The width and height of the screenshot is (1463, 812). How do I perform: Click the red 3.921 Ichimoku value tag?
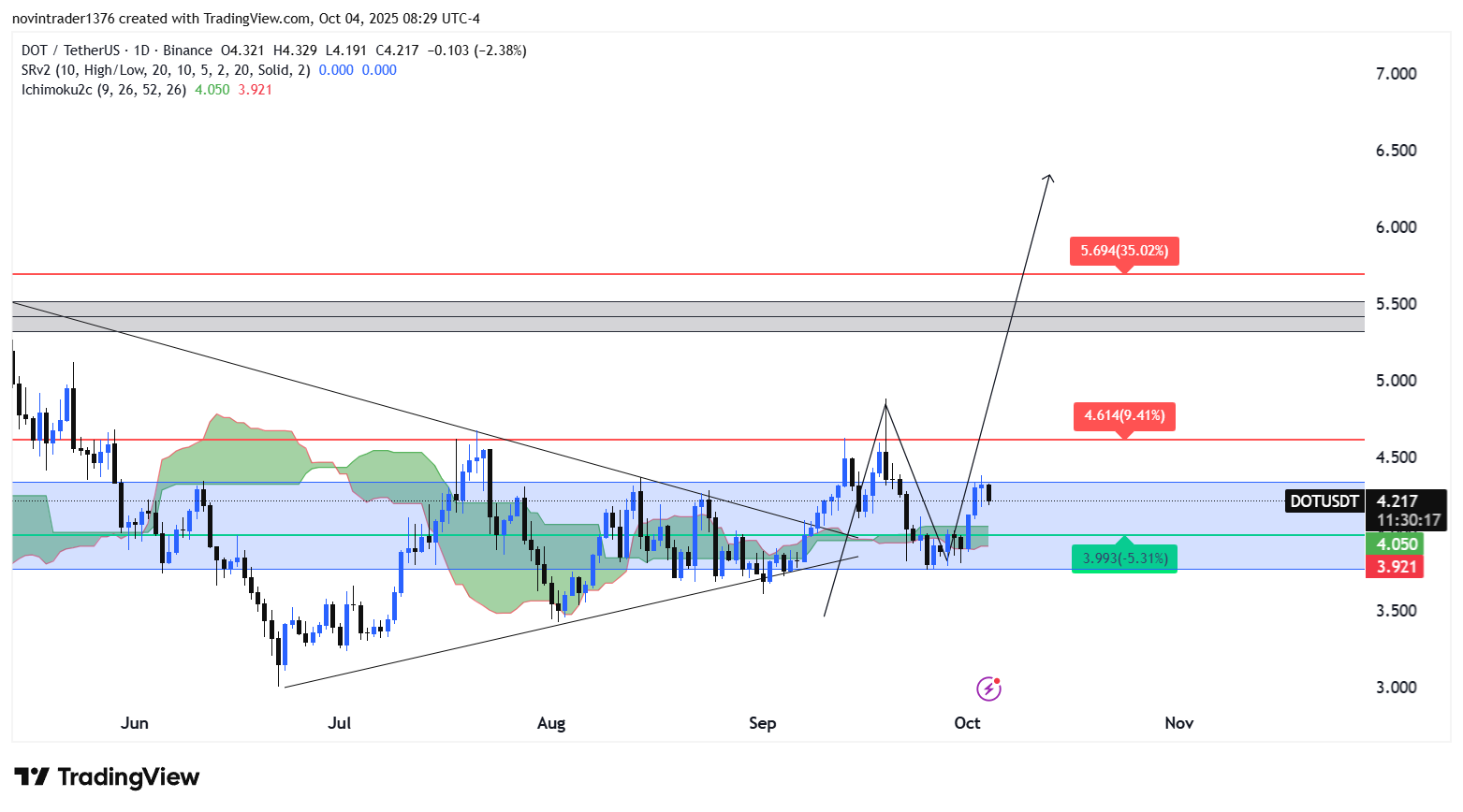(x=1396, y=567)
